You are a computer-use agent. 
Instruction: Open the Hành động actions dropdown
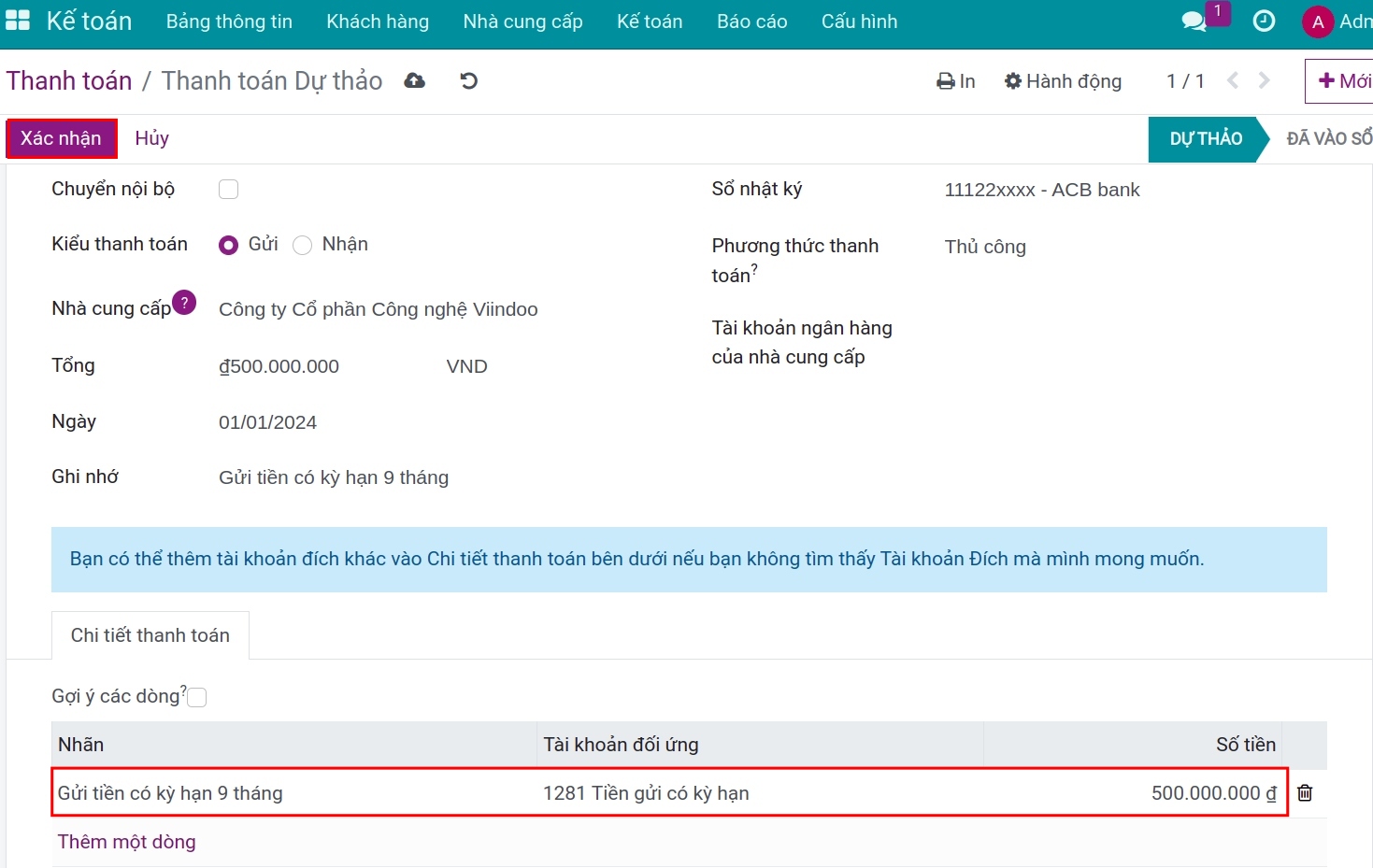pyautogui.click(x=1063, y=81)
